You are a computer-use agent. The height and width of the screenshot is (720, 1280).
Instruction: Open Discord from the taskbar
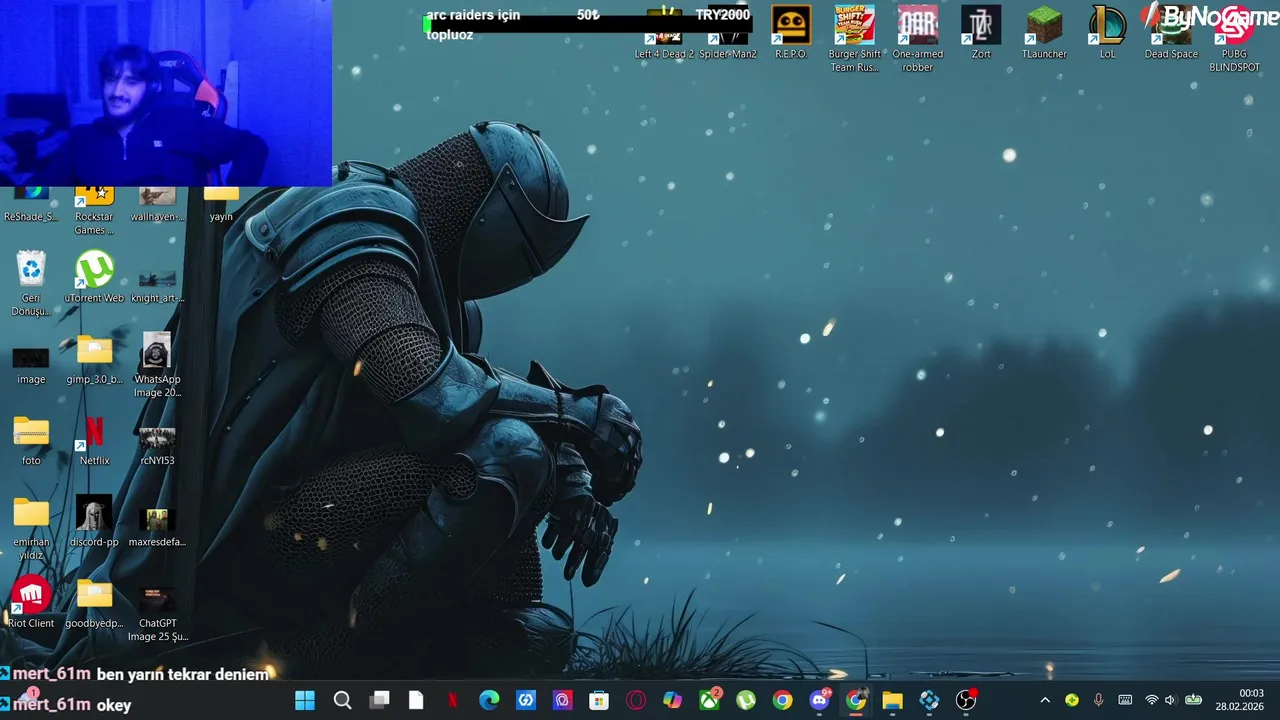tap(819, 700)
